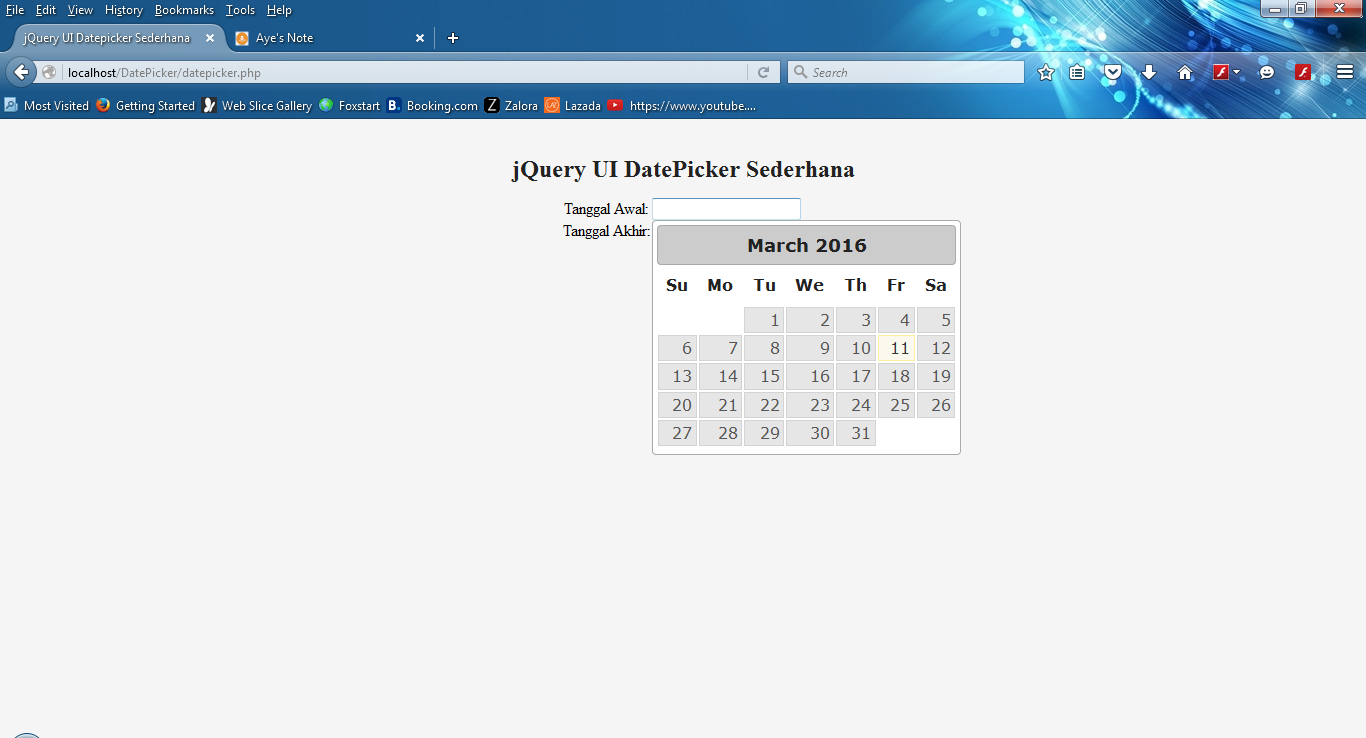
Task: Show bookmarks with the clipboard icon
Action: coord(1077,71)
